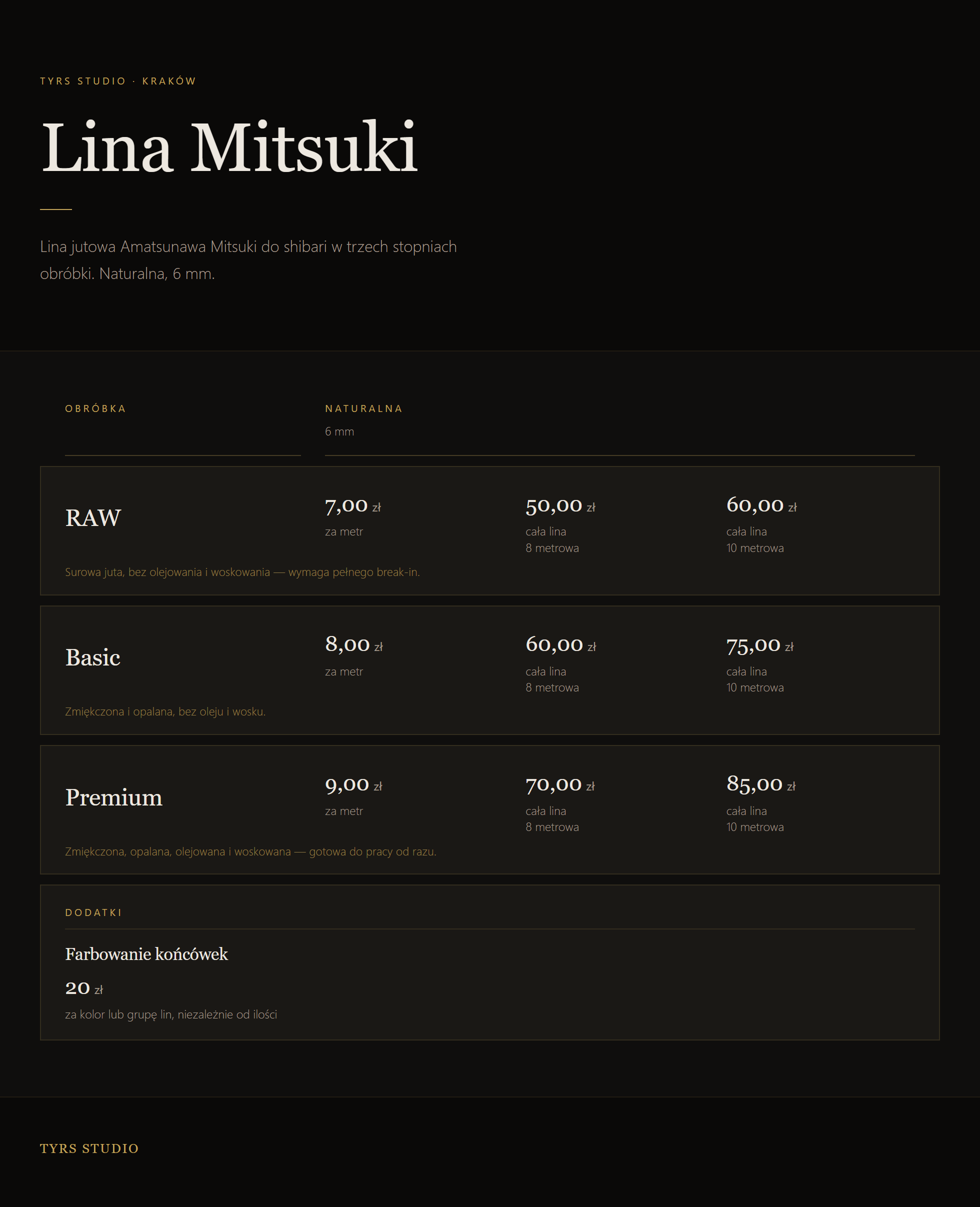980x1207 pixels.
Task: Click the '6 mm' label under NATURALNA
Action: 339,432
